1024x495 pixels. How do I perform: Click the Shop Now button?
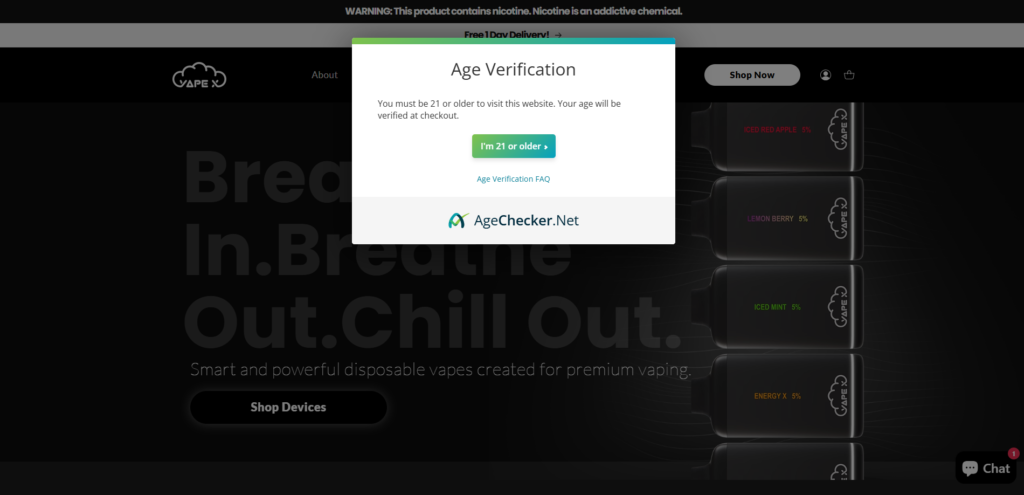[752, 75]
